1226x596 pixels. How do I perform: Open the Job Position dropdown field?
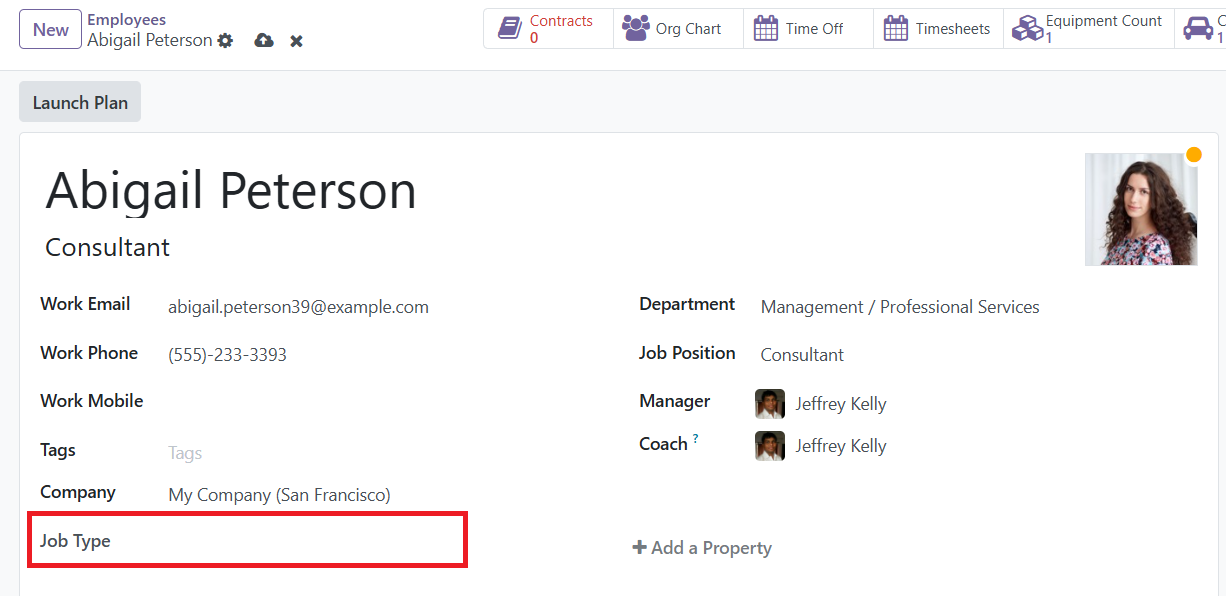pyautogui.click(x=975, y=355)
